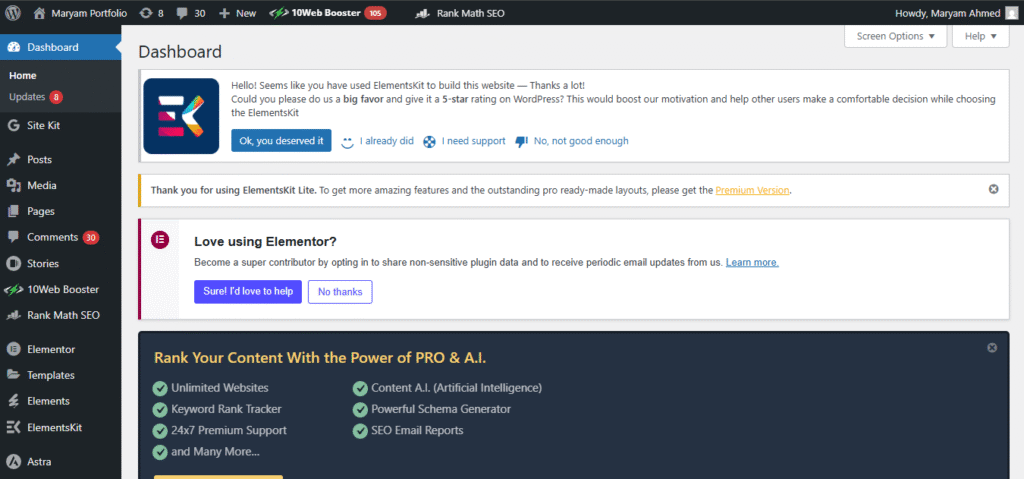The image size is (1024, 479).
Task: Click the Keyword Rank Tracker feature text
Action: 227,409
